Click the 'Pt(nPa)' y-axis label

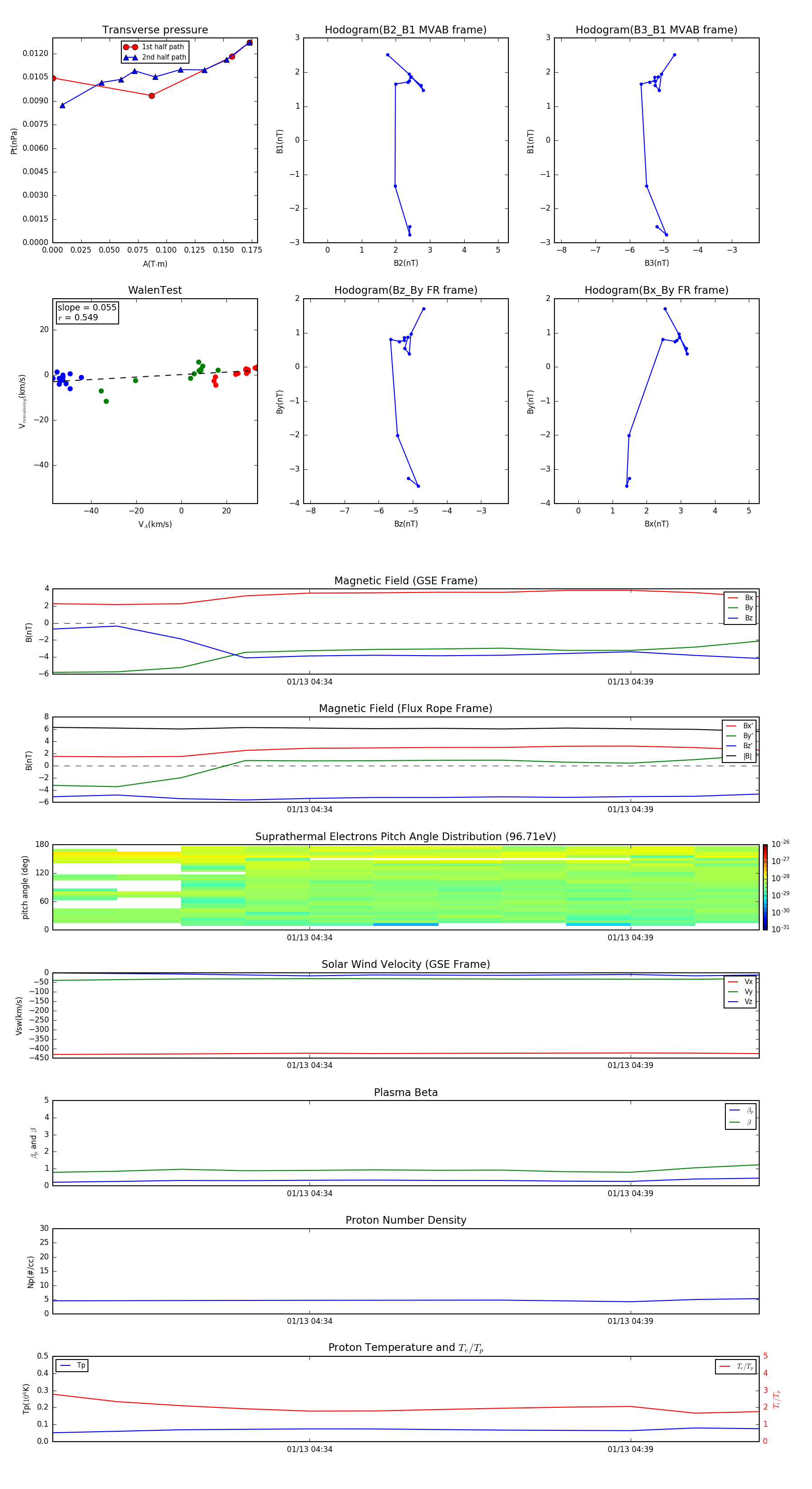point(14,141)
